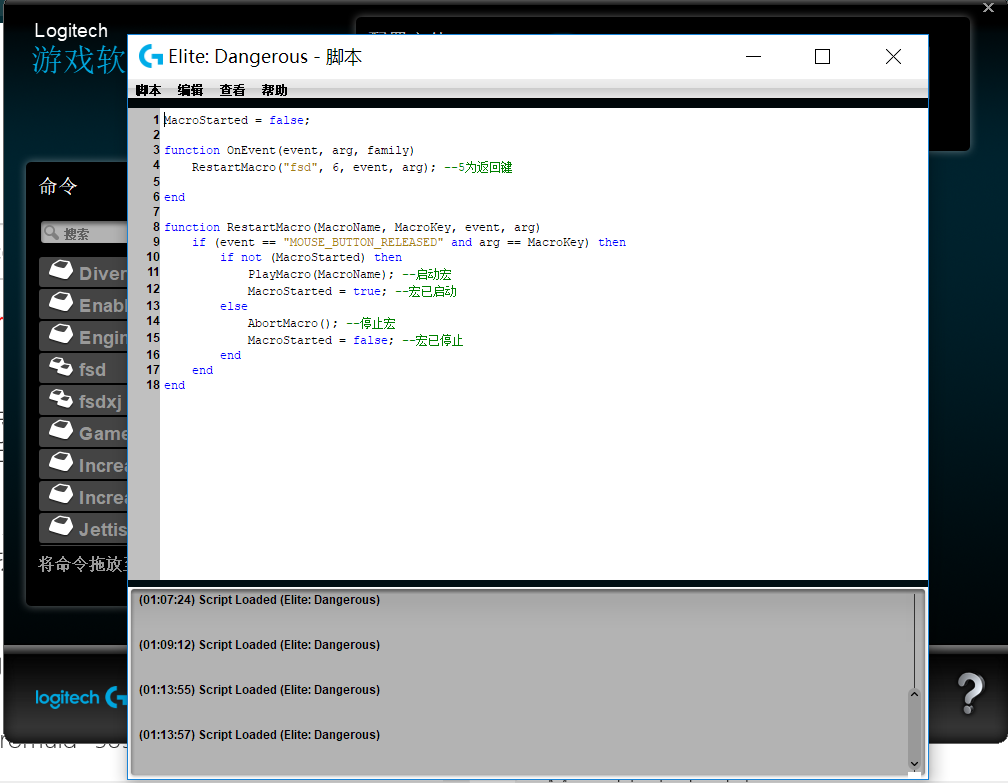Click the Logitech G icon in script window title bar
The image size is (1008, 783).
tap(151, 57)
